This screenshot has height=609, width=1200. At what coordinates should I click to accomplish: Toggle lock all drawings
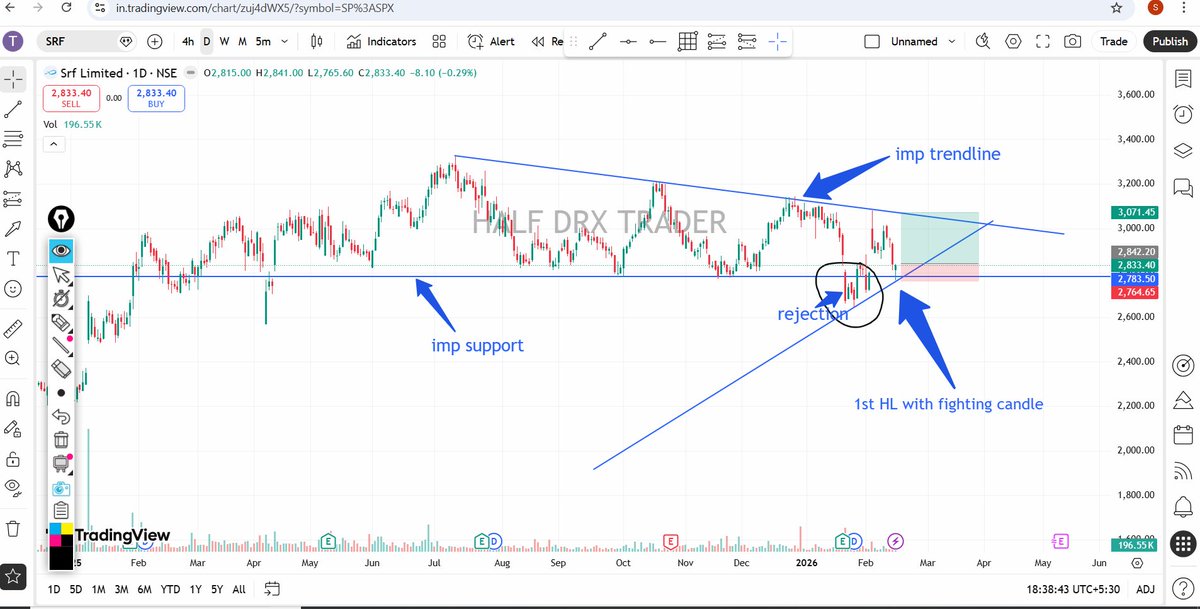click(x=13, y=458)
